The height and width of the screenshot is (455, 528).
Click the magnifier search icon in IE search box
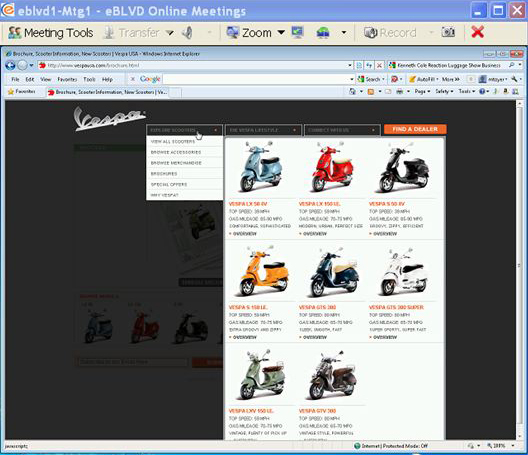(512, 65)
